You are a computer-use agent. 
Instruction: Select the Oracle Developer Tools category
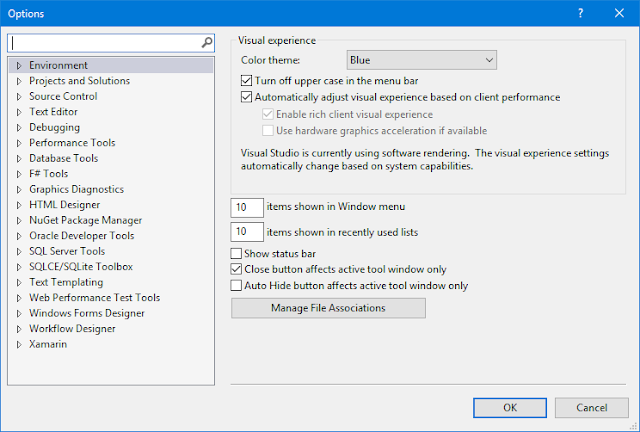pos(82,236)
